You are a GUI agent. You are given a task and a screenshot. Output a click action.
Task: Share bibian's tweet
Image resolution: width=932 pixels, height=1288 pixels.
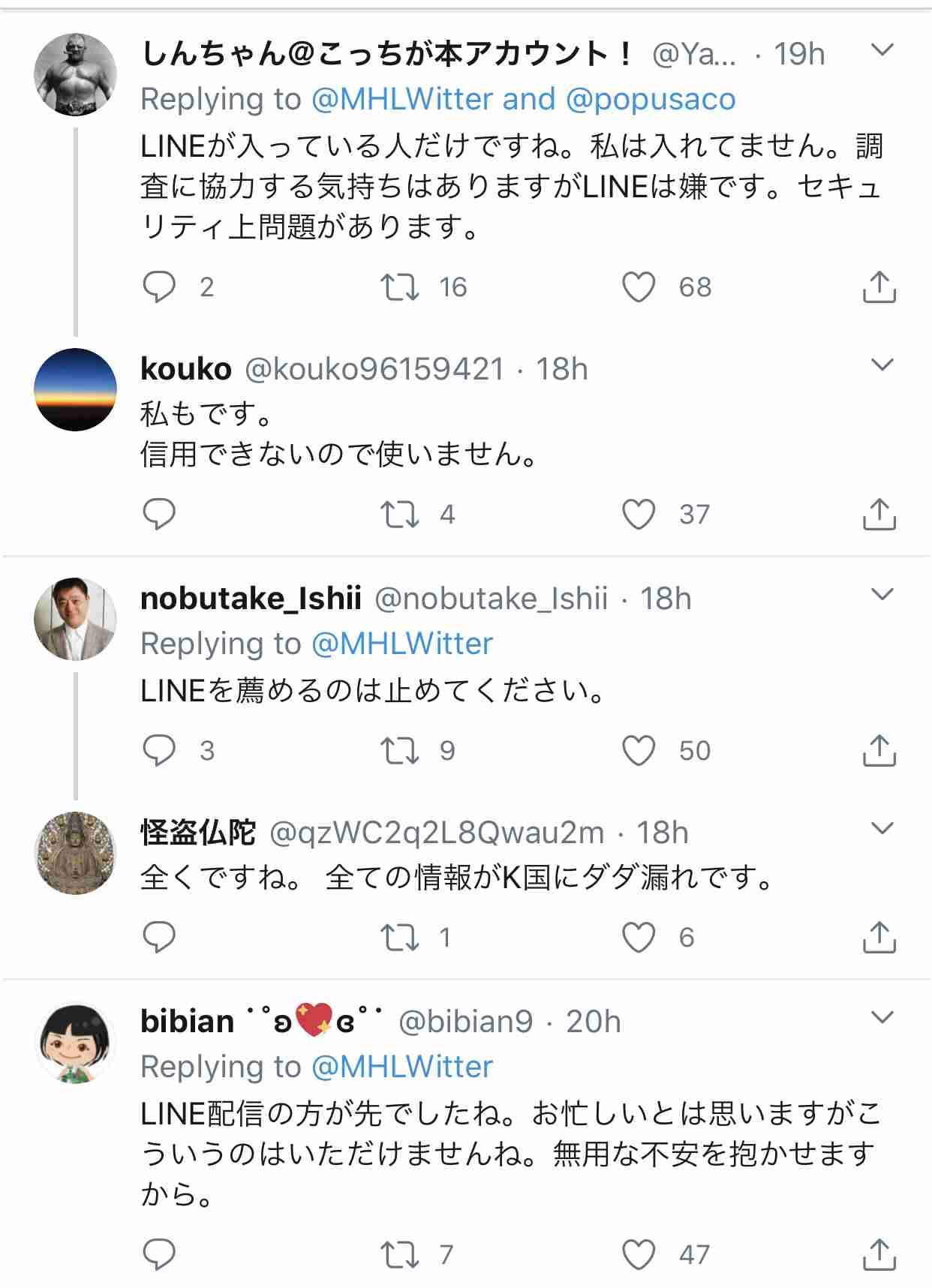pyautogui.click(x=879, y=1254)
